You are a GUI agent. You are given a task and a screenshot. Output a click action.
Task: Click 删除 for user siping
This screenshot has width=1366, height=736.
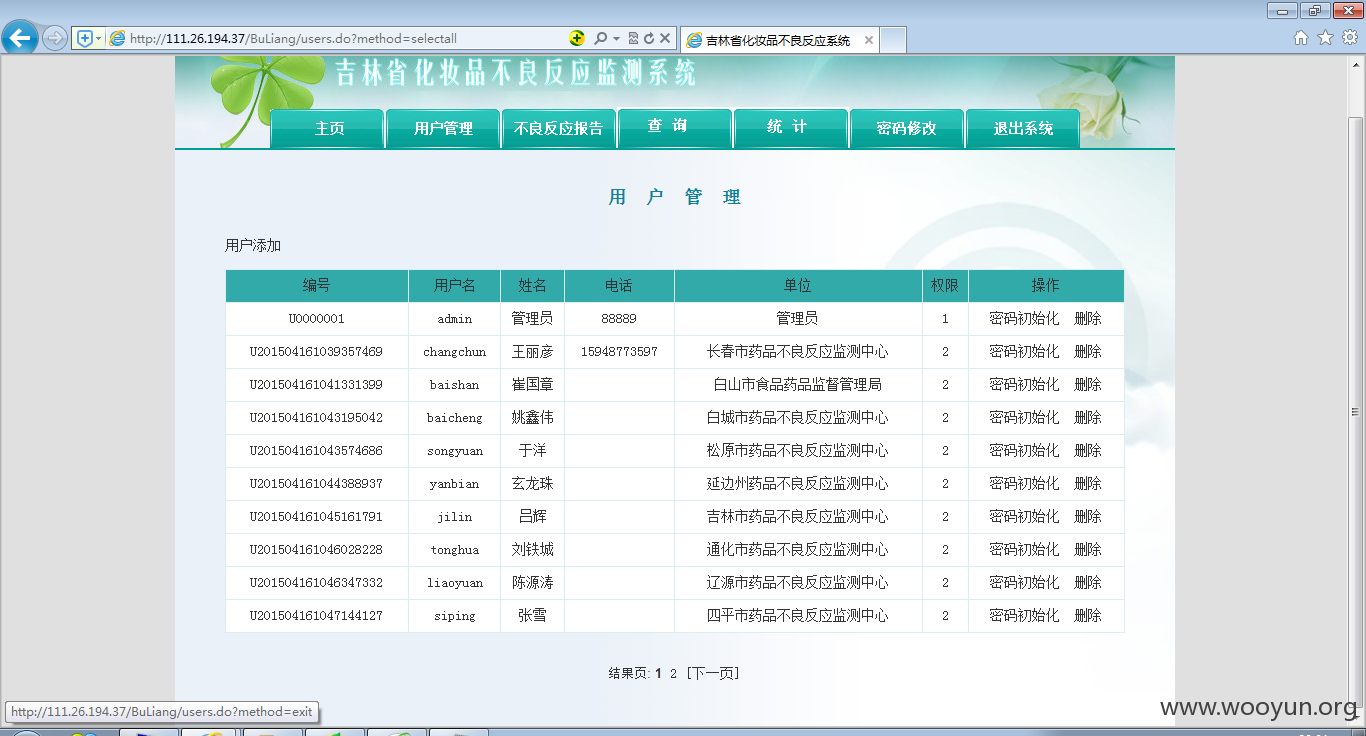1088,616
